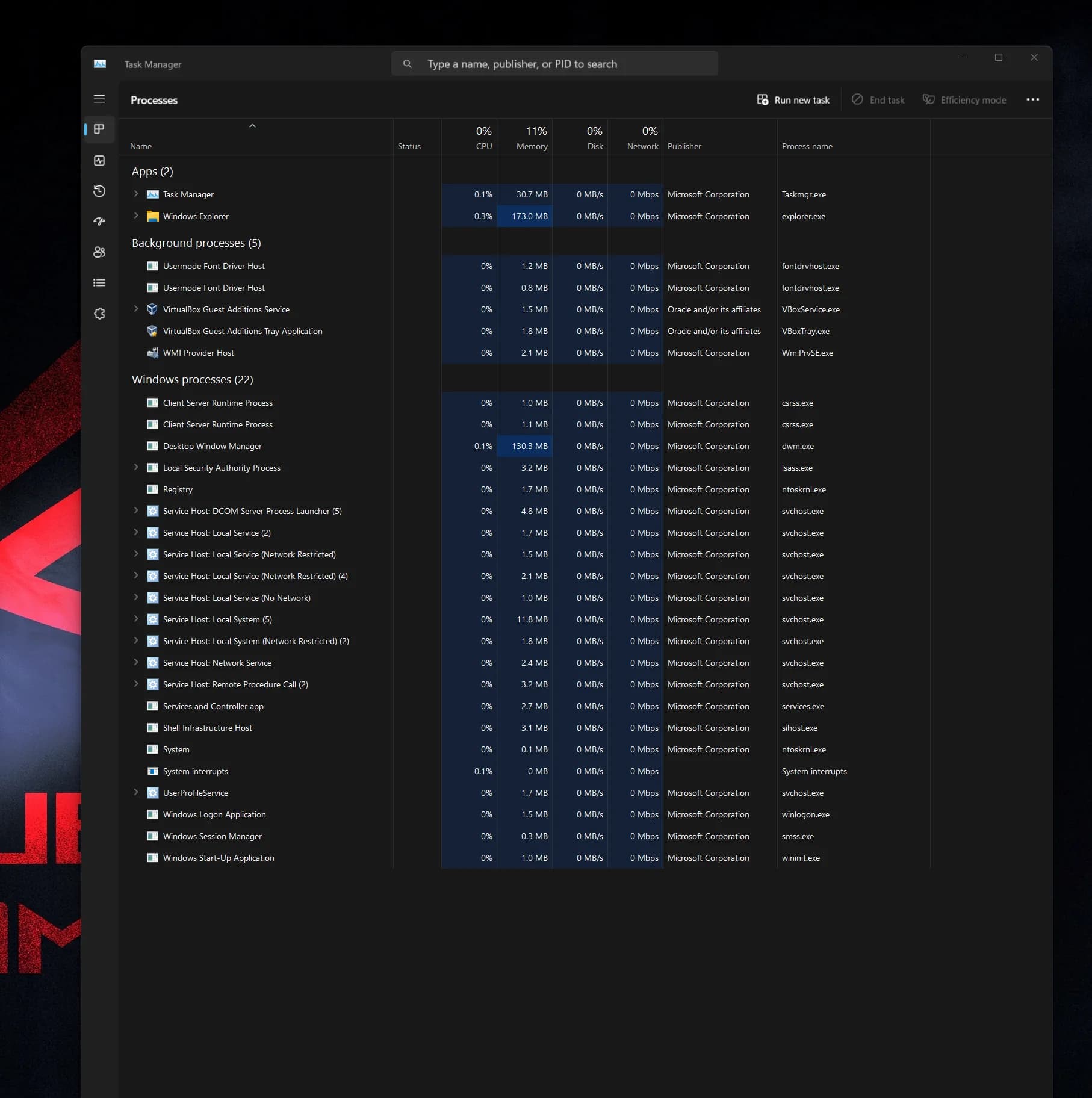Click Run new task button
This screenshot has width=1092, height=1098.
tap(793, 100)
